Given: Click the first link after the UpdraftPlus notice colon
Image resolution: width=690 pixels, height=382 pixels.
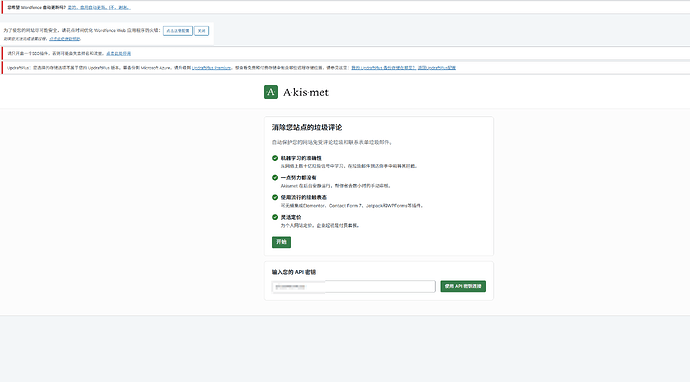Looking at the screenshot, I should click(383, 68).
